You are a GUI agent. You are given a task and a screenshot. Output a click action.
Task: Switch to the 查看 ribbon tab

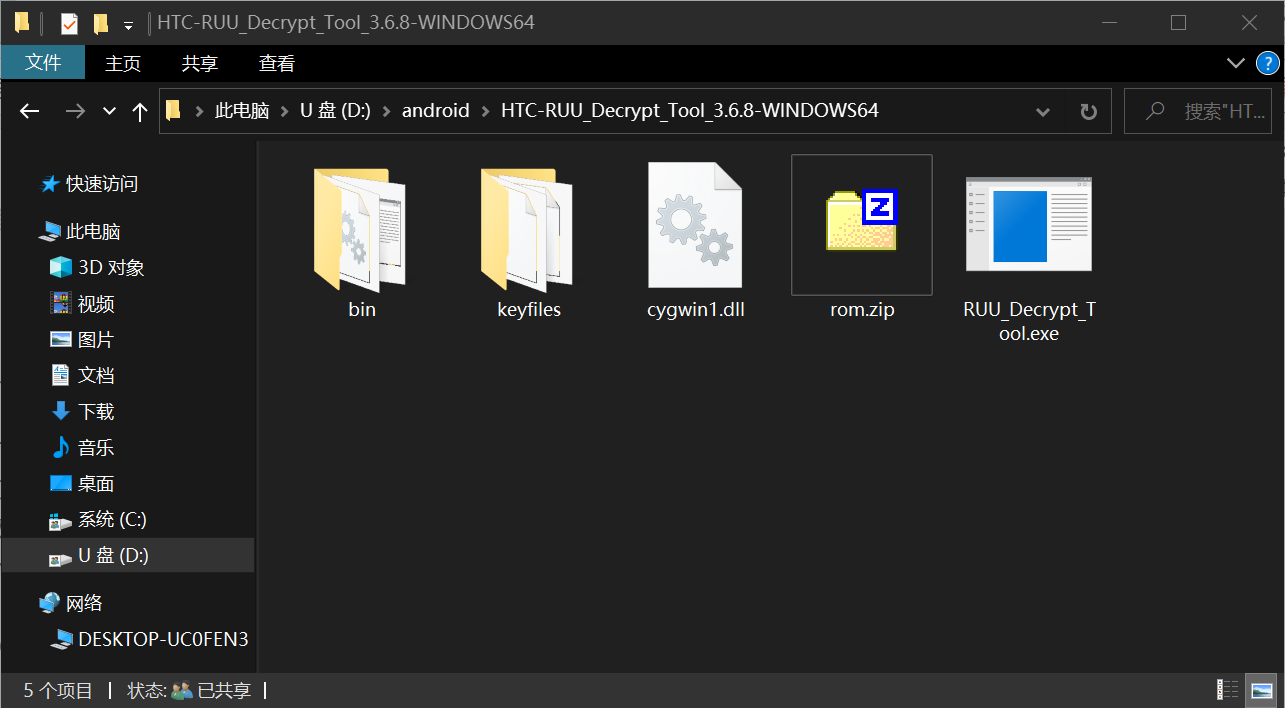[277, 63]
